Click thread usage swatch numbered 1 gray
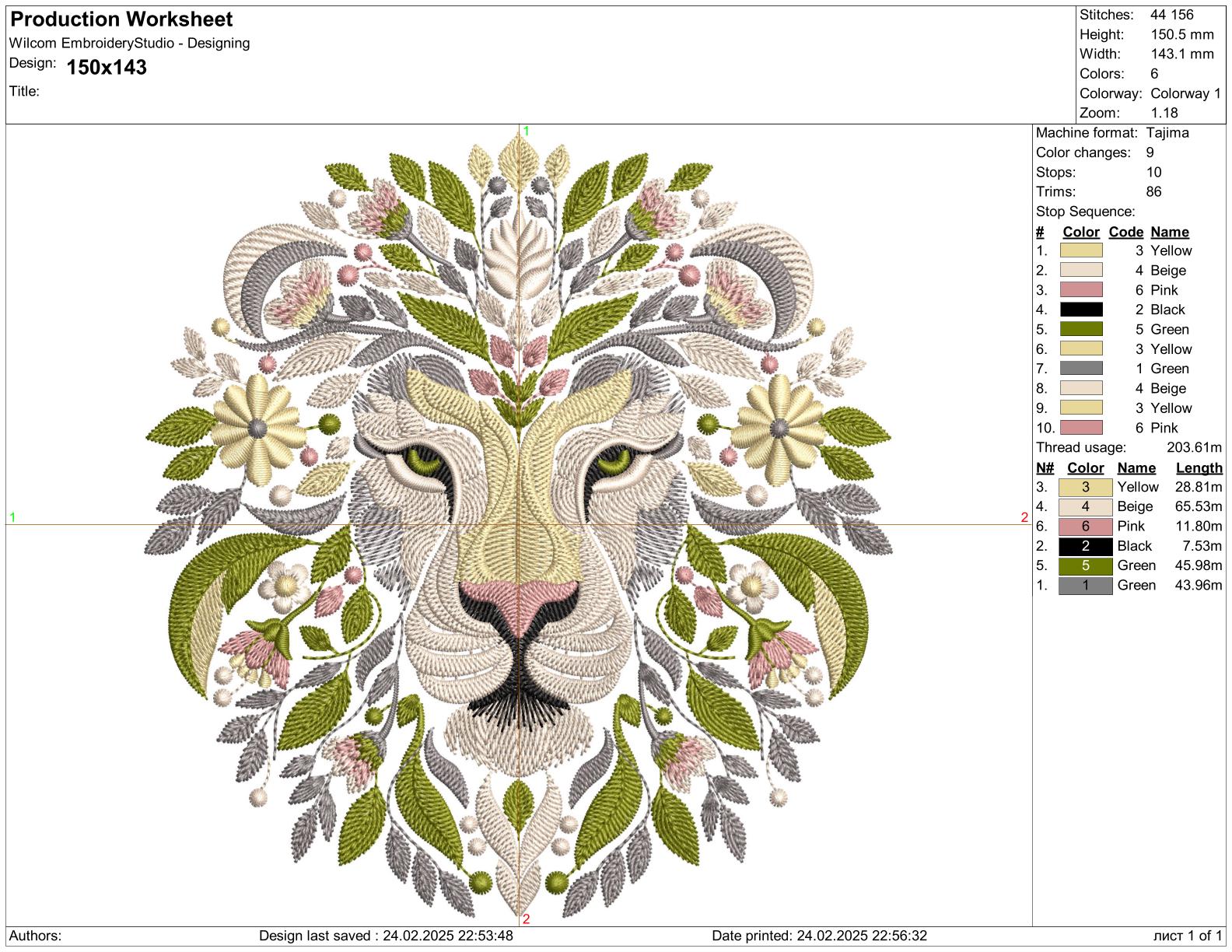Viewport: 1232px width, 952px height. (1086, 586)
